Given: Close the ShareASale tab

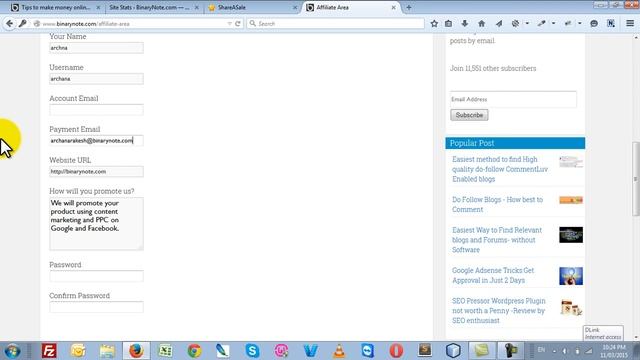Looking at the screenshot, I should pyautogui.click(x=295, y=7).
